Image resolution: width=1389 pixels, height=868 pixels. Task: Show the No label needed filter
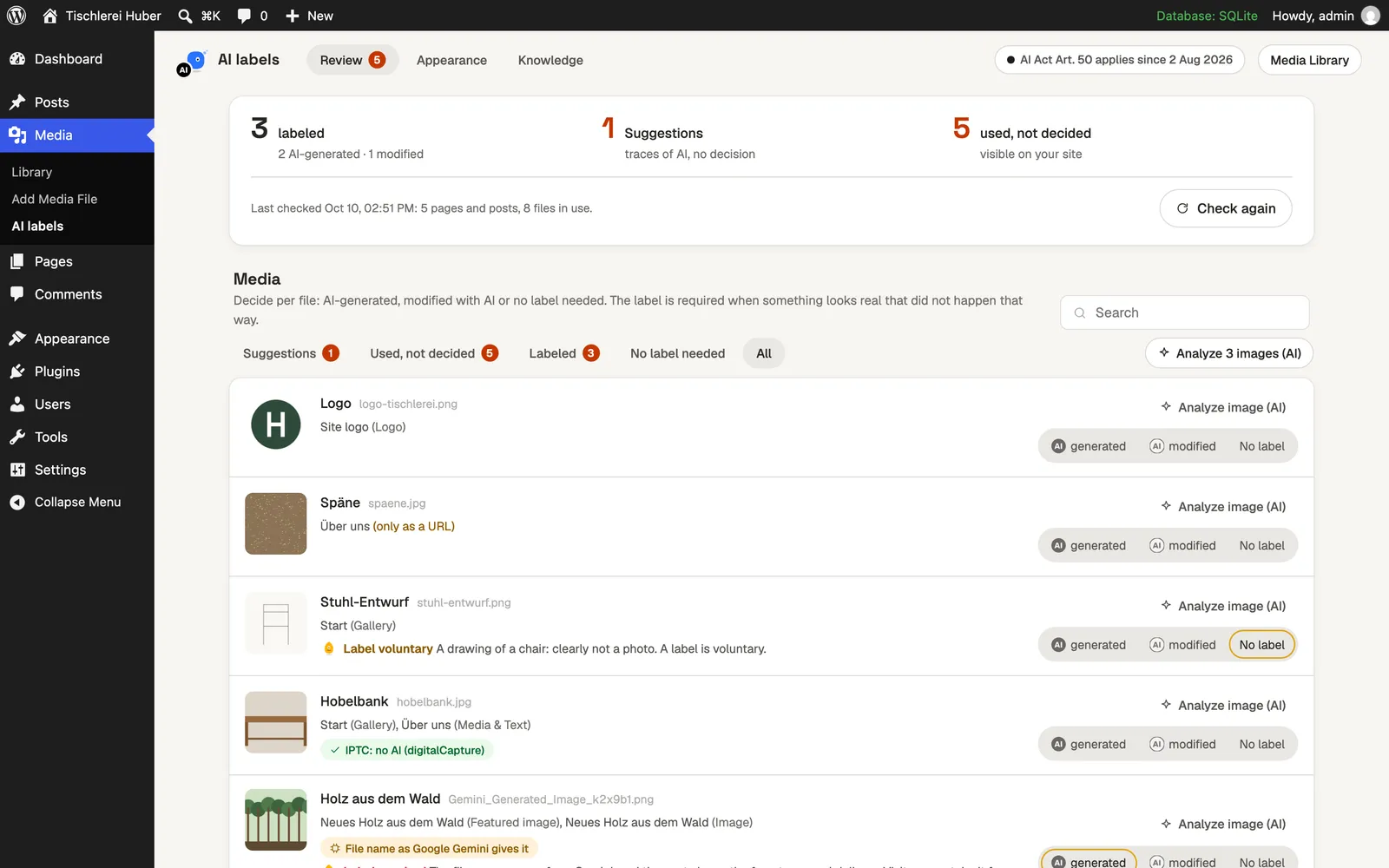click(677, 353)
